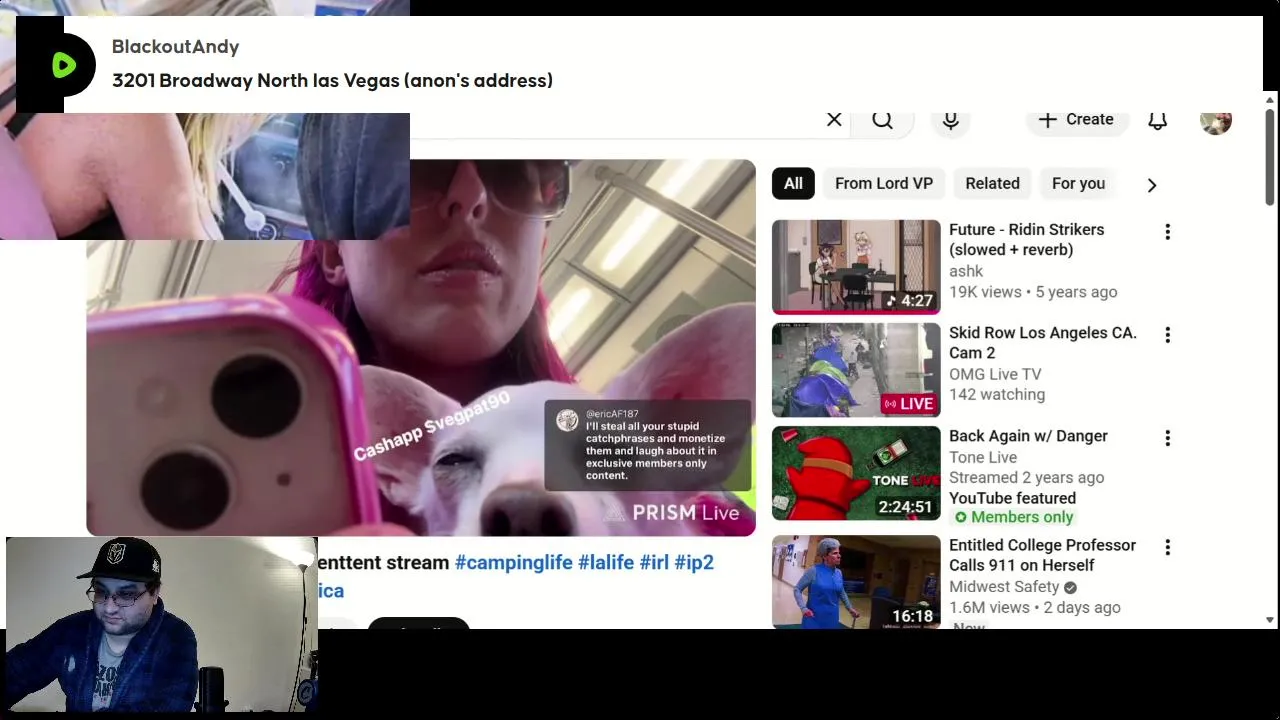Open Future - Ridin Strikers video thumbnail
The width and height of the screenshot is (1280, 720).
pyautogui.click(x=856, y=267)
